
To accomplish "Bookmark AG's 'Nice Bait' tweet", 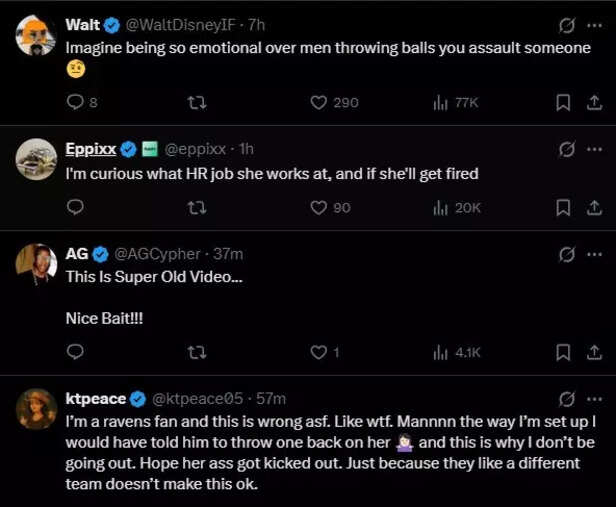I will [x=563, y=352].
